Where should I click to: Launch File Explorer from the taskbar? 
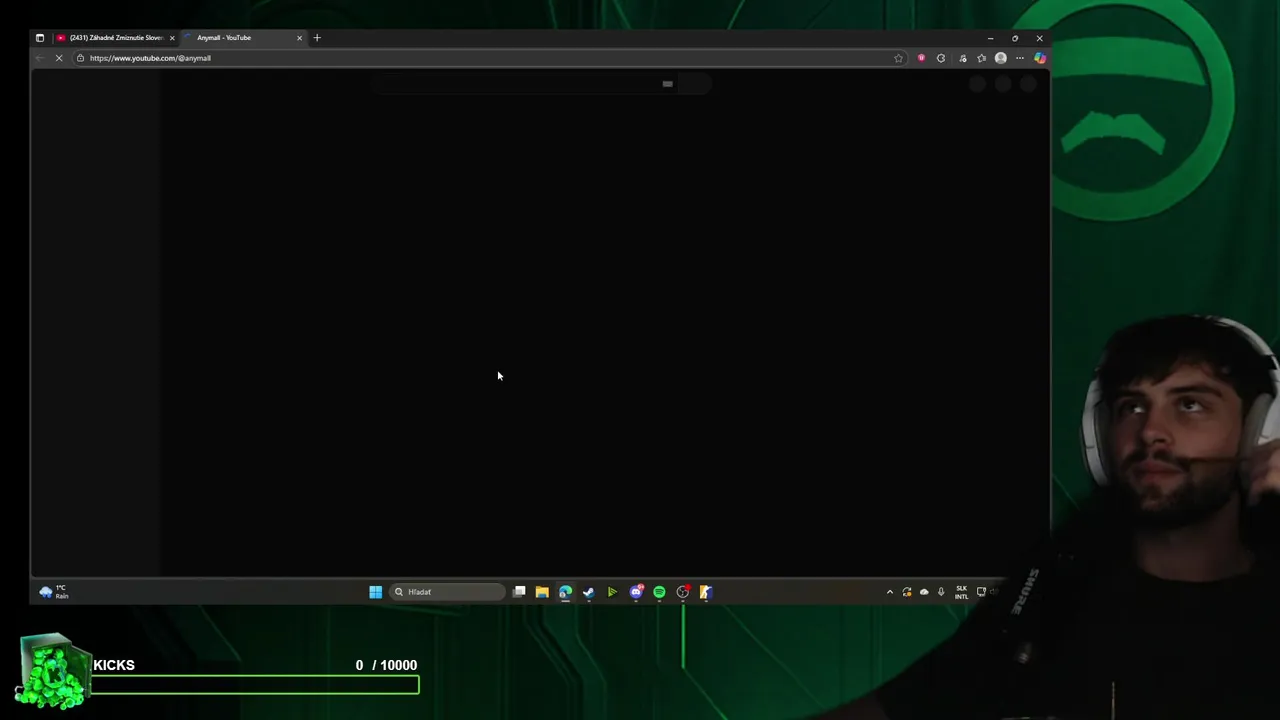coord(542,592)
